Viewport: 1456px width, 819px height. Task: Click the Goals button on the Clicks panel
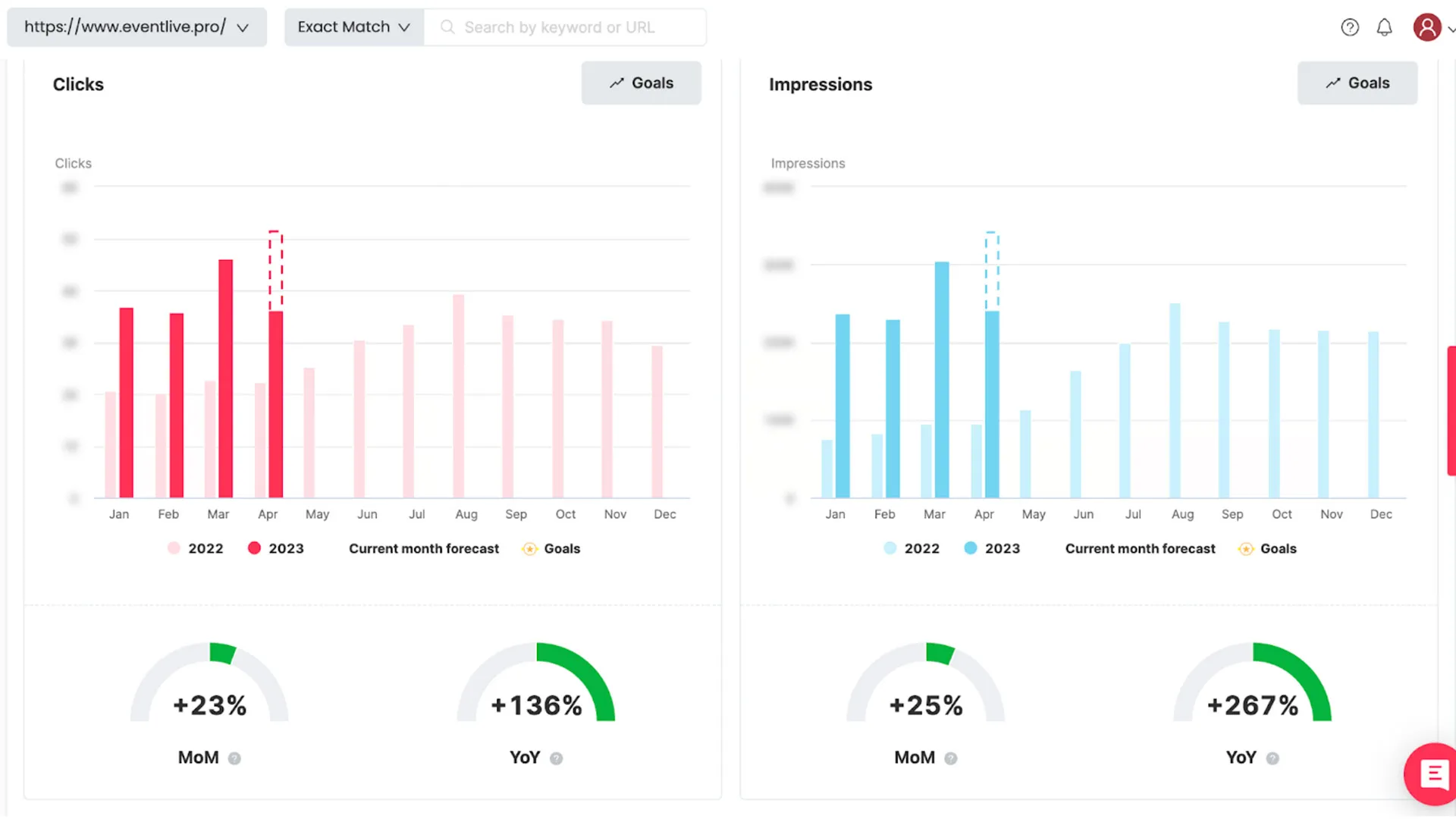pyautogui.click(x=641, y=83)
